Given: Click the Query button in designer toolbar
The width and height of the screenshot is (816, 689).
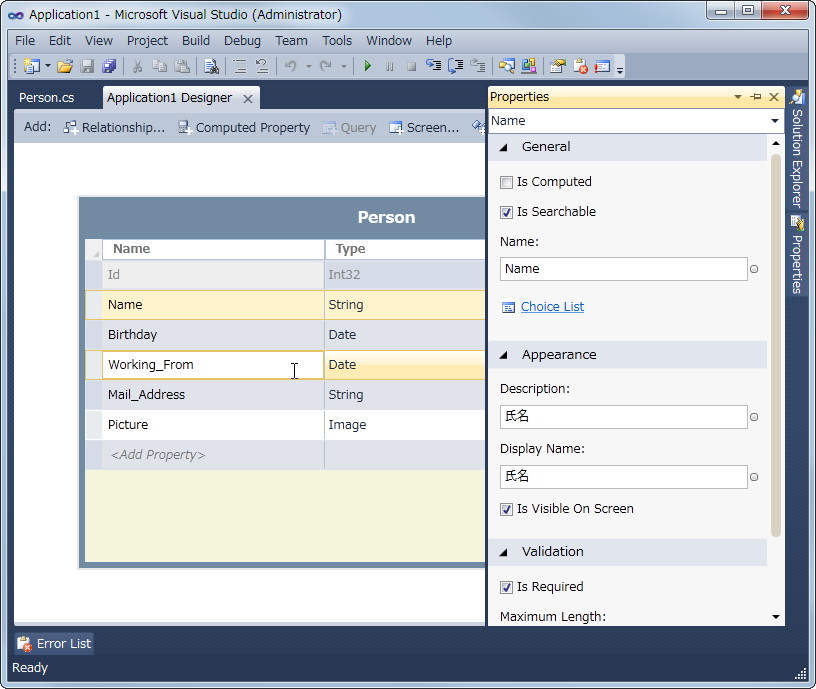Looking at the screenshot, I should tap(349, 127).
